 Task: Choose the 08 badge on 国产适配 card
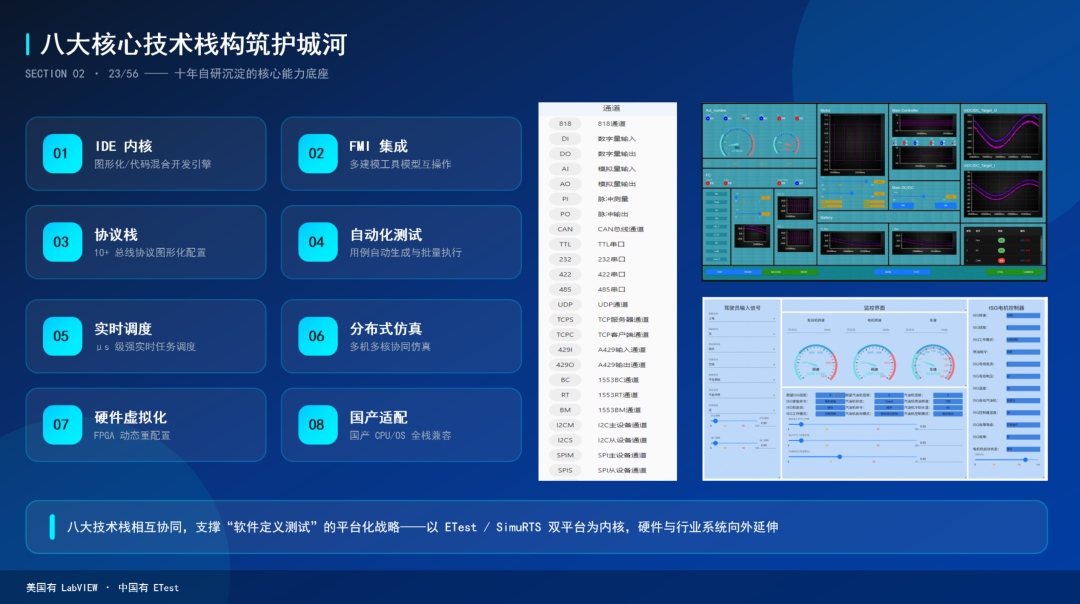coord(318,424)
